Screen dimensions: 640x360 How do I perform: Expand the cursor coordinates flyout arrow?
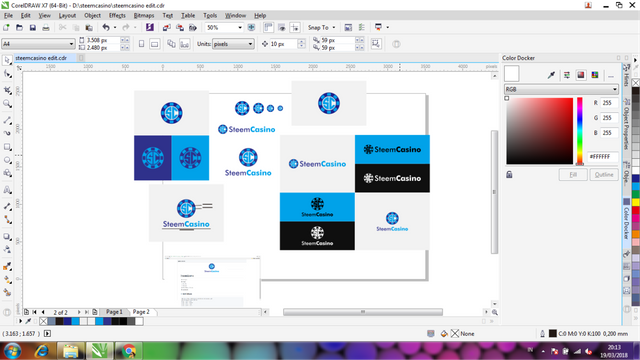click(47, 333)
